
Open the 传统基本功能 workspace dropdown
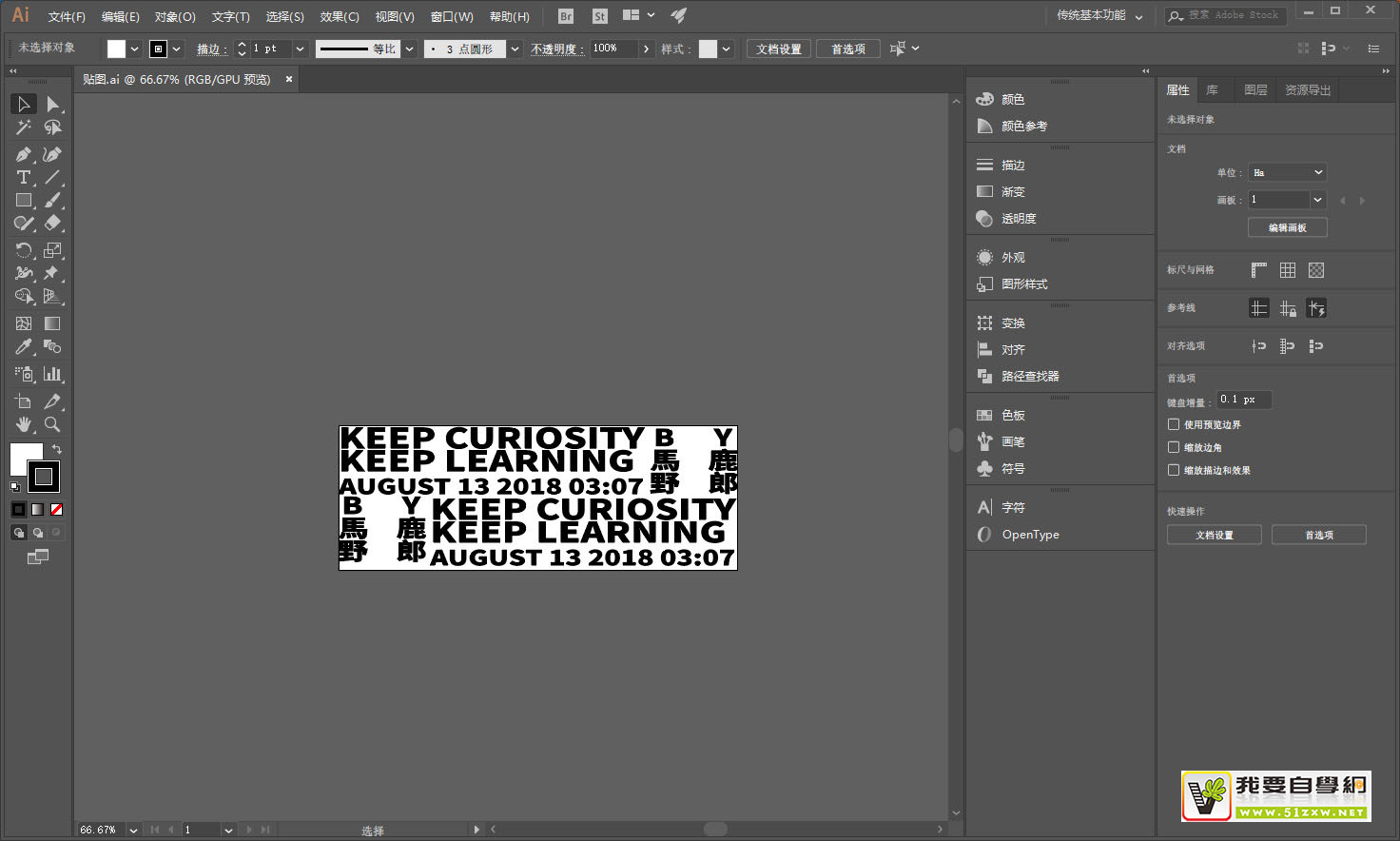[1100, 16]
